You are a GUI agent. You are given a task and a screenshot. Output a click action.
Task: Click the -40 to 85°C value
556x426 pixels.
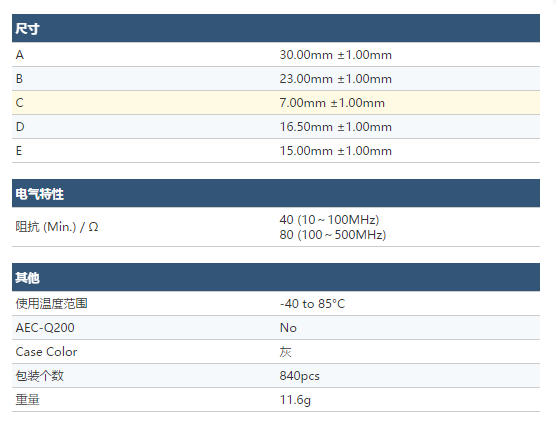[x=312, y=304]
